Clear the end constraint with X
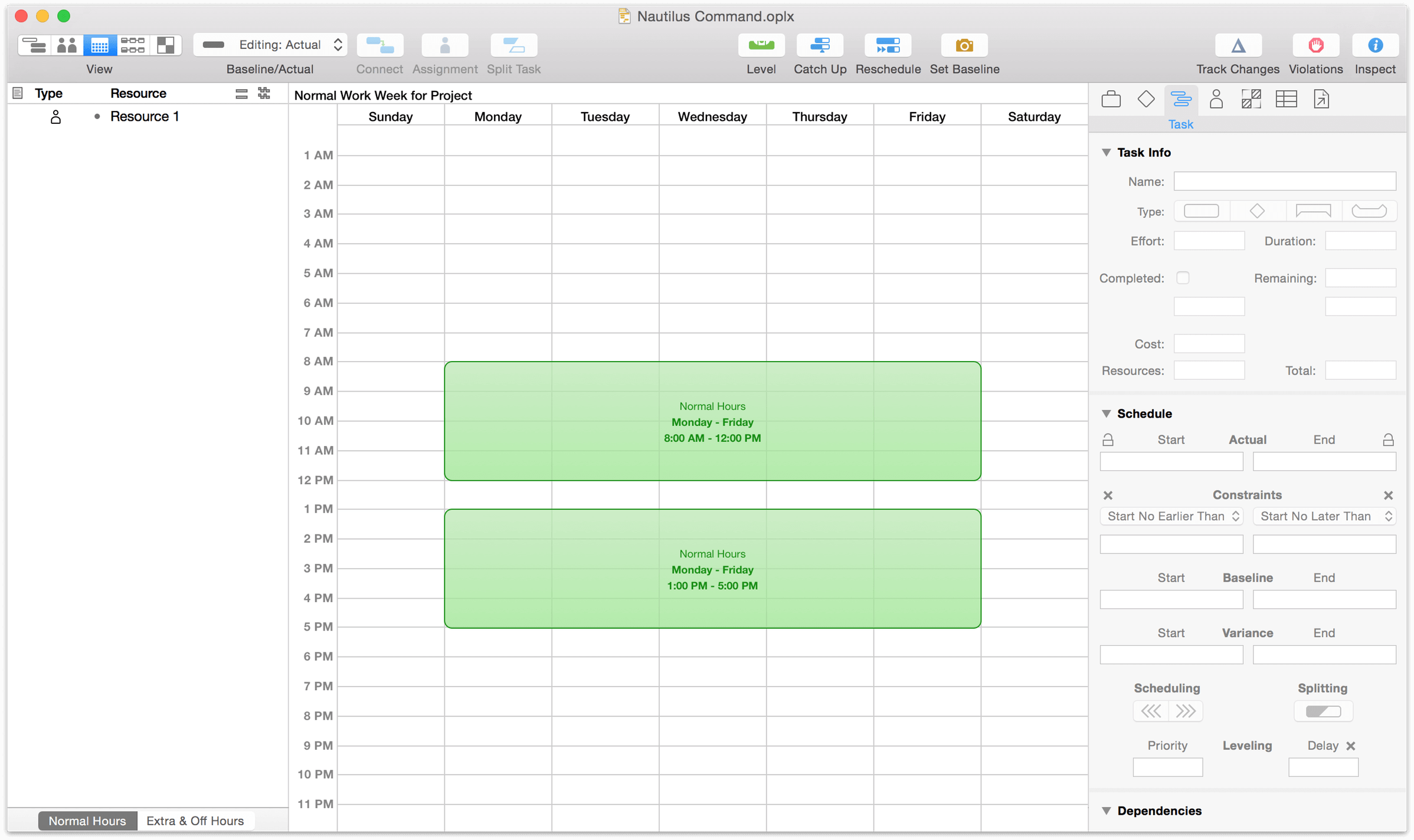This screenshot has height=840, width=1414. 1389,496
